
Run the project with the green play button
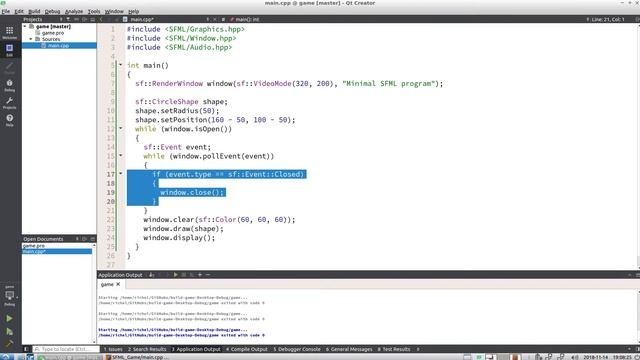pyautogui.click(x=9, y=318)
